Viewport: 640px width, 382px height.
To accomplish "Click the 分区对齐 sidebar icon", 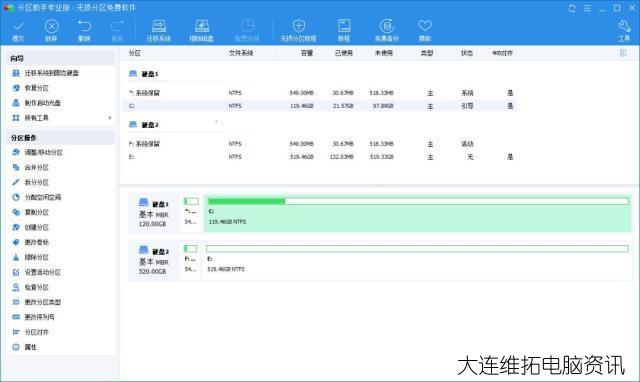I will 16,332.
